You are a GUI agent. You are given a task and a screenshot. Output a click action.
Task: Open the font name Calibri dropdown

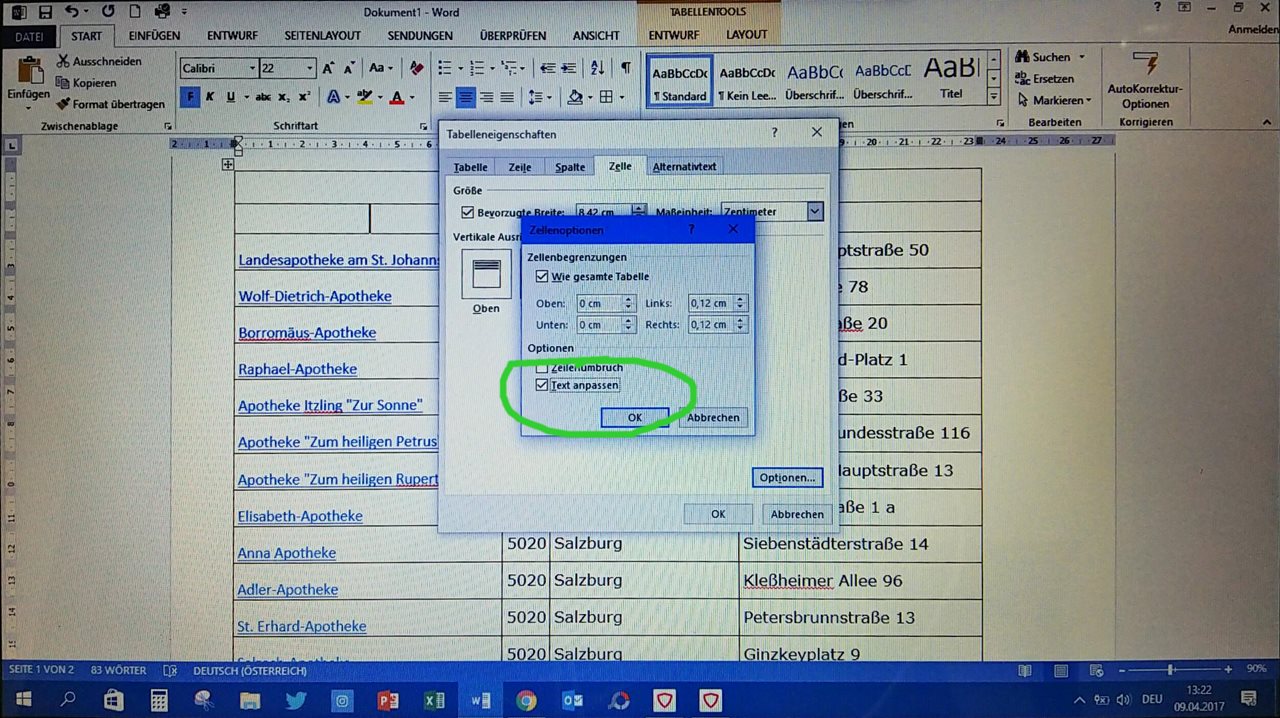(251, 68)
